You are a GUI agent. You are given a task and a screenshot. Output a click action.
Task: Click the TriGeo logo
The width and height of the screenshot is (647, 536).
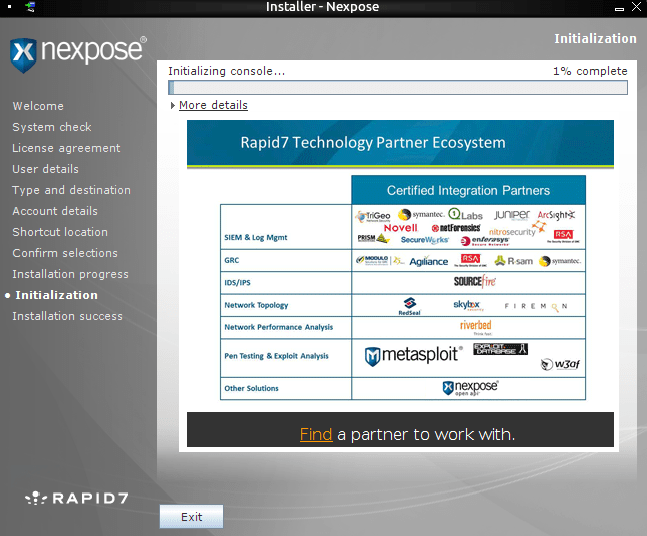pyautogui.click(x=373, y=216)
